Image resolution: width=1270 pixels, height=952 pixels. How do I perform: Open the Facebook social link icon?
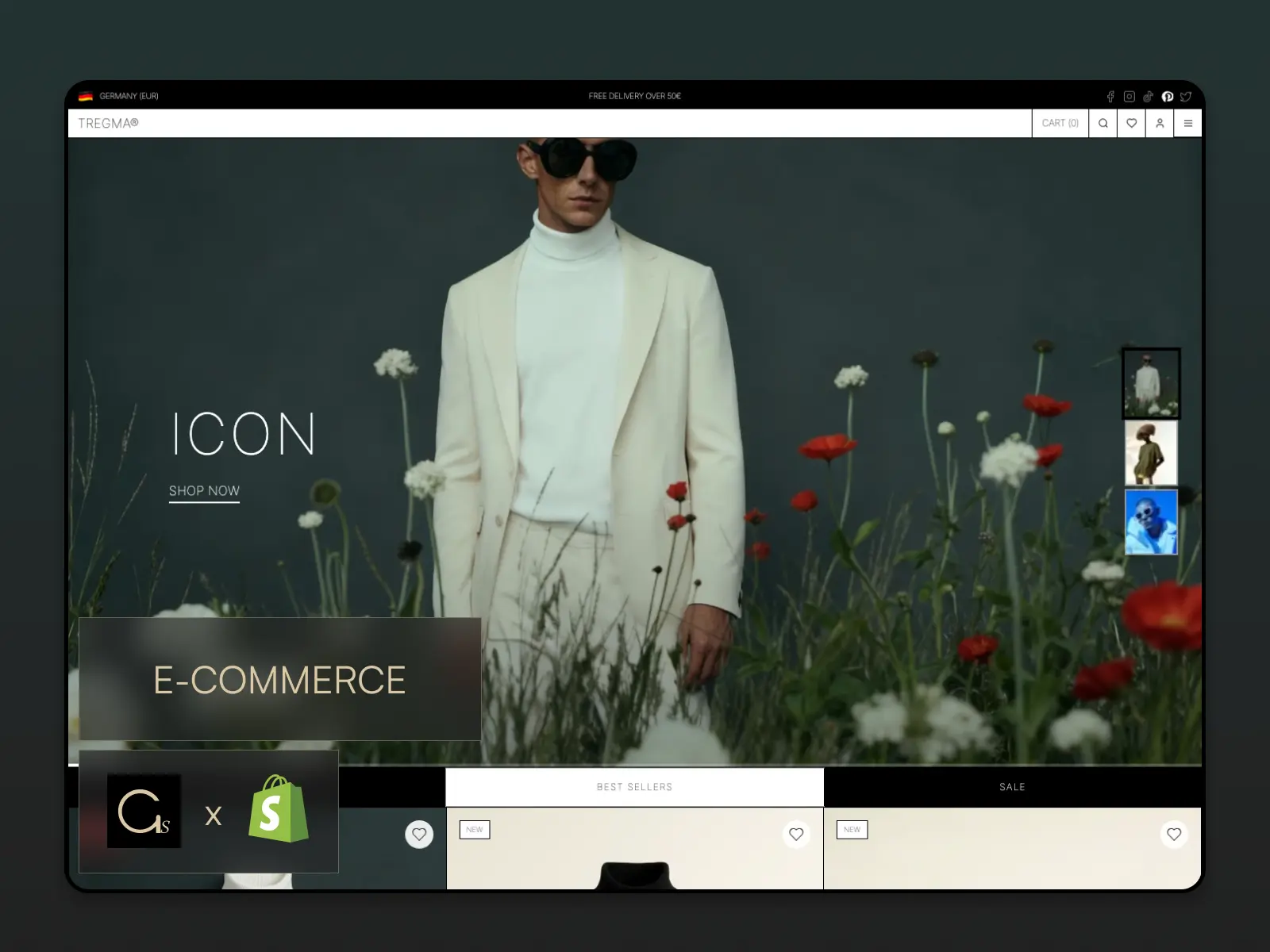tap(1110, 97)
